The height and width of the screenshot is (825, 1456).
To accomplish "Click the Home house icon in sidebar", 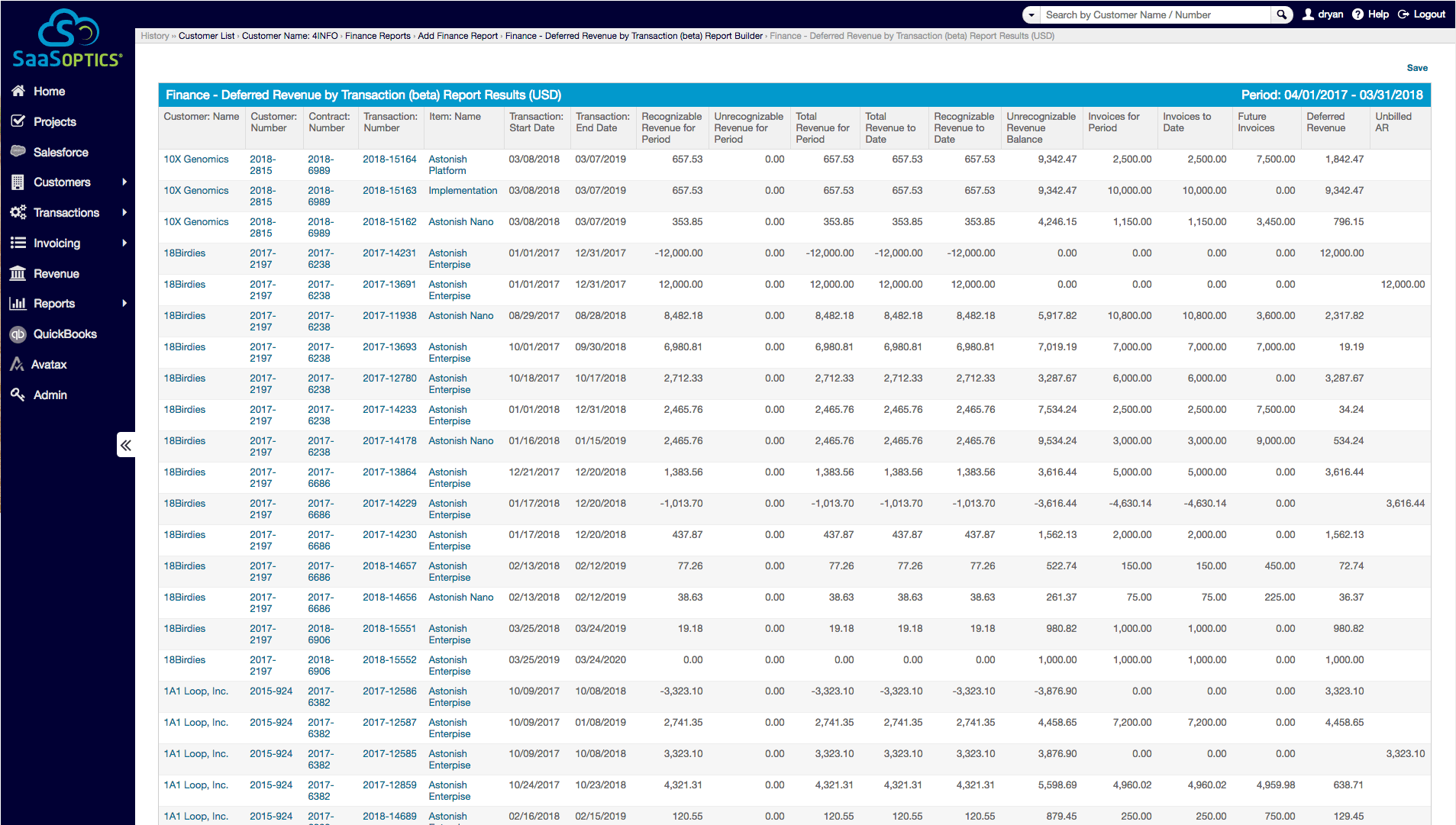I will 18,91.
